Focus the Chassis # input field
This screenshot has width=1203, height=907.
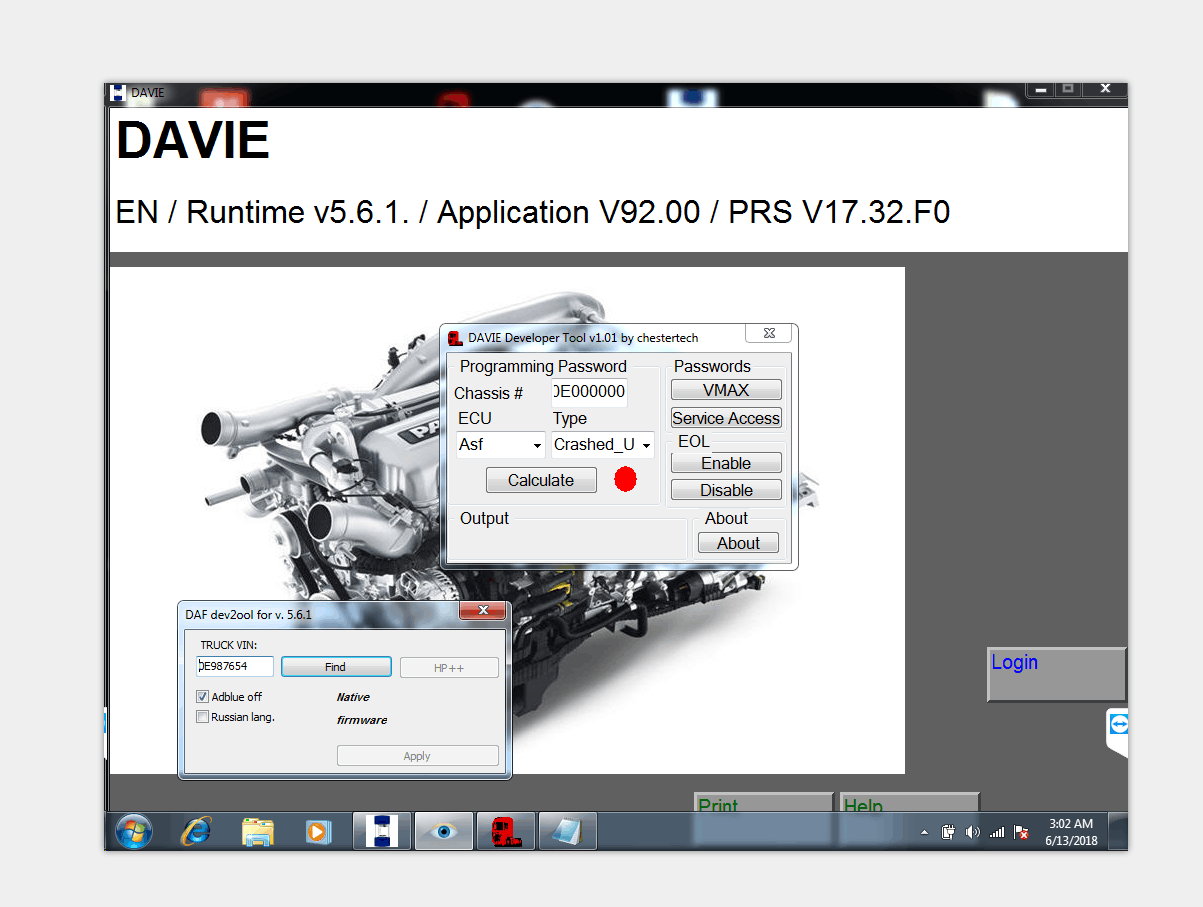(589, 392)
